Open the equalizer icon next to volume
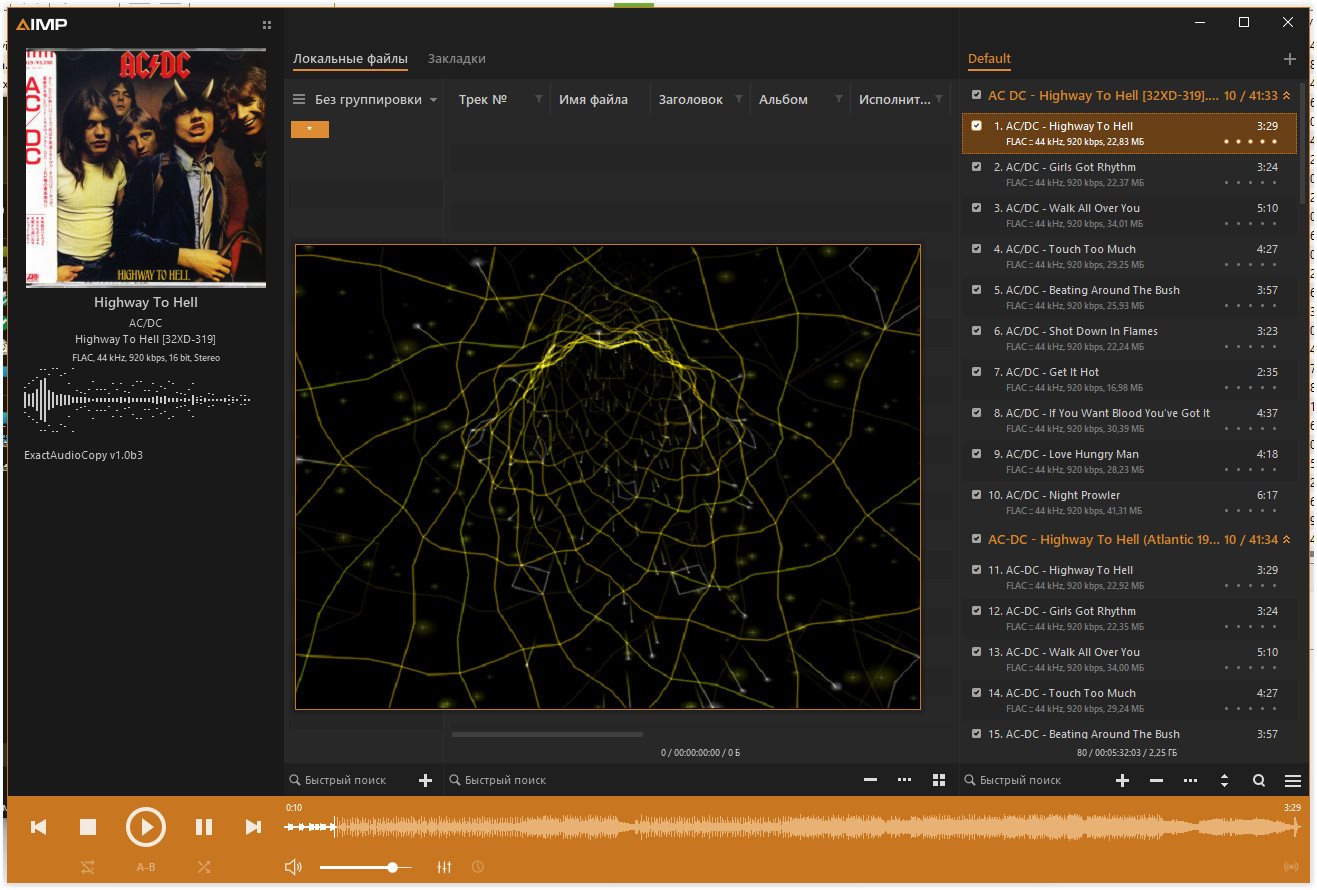 pyautogui.click(x=445, y=867)
